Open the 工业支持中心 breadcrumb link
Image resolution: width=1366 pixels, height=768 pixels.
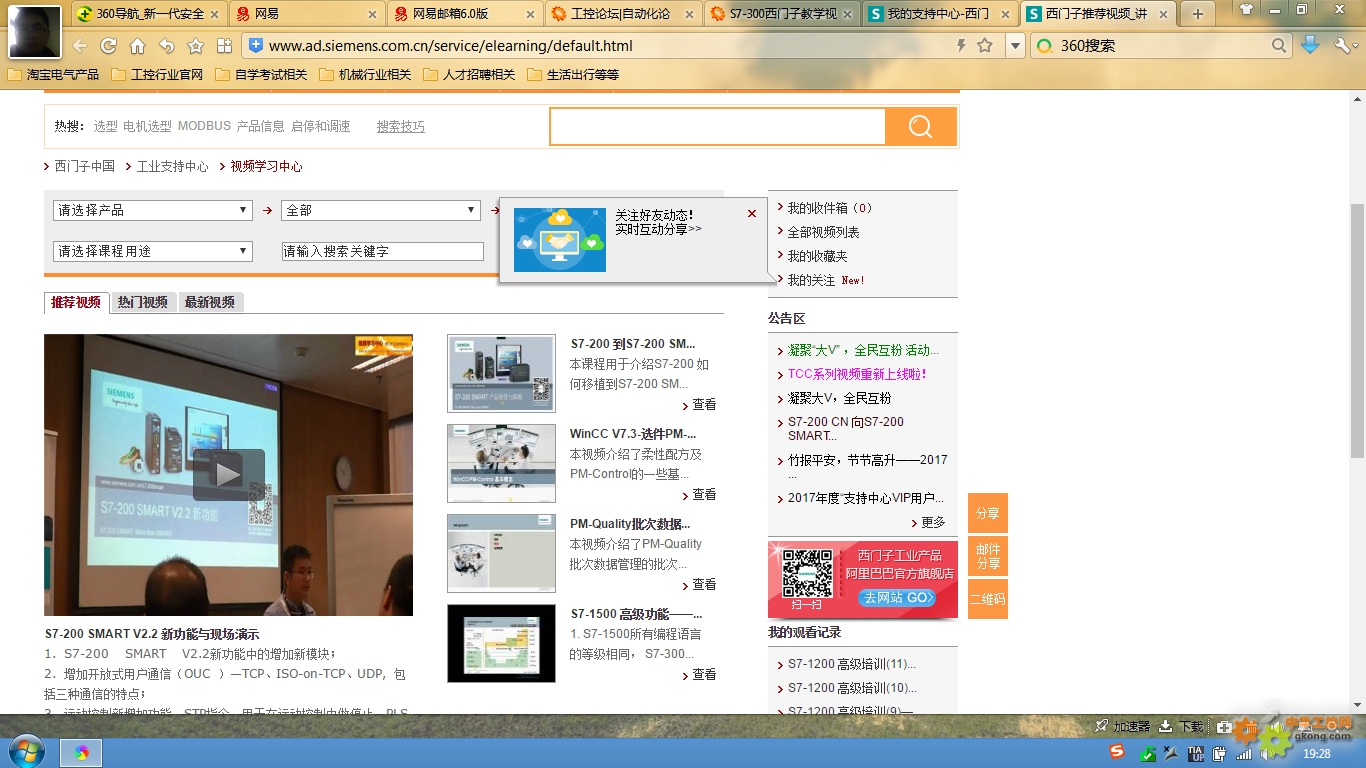pyautogui.click(x=172, y=166)
